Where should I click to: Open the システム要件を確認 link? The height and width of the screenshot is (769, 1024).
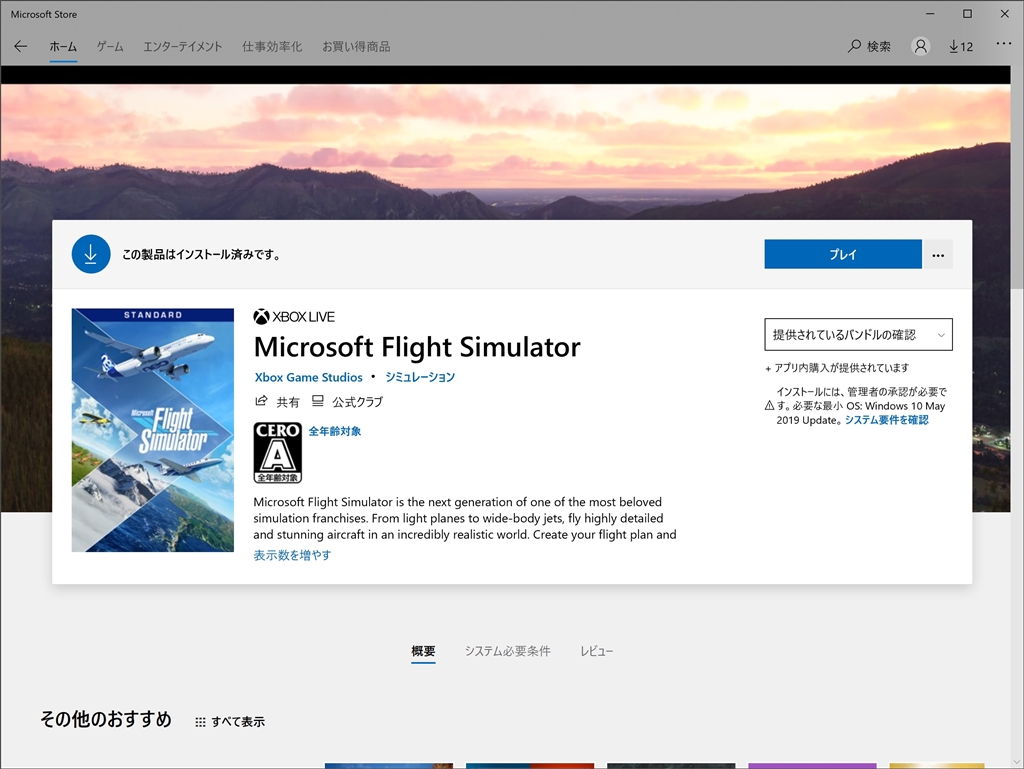[886, 420]
